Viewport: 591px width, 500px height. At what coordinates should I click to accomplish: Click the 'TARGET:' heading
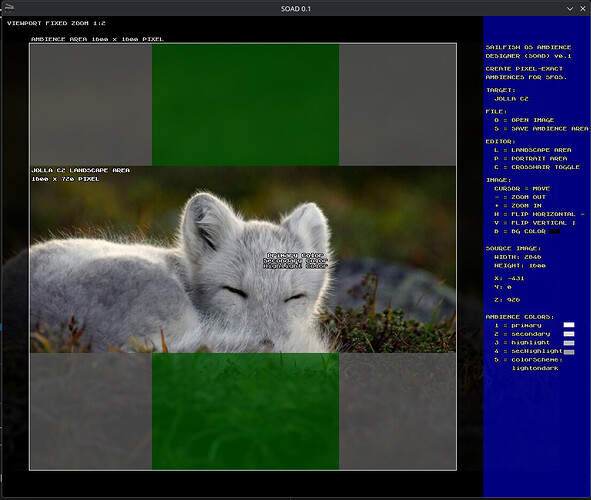pos(501,90)
